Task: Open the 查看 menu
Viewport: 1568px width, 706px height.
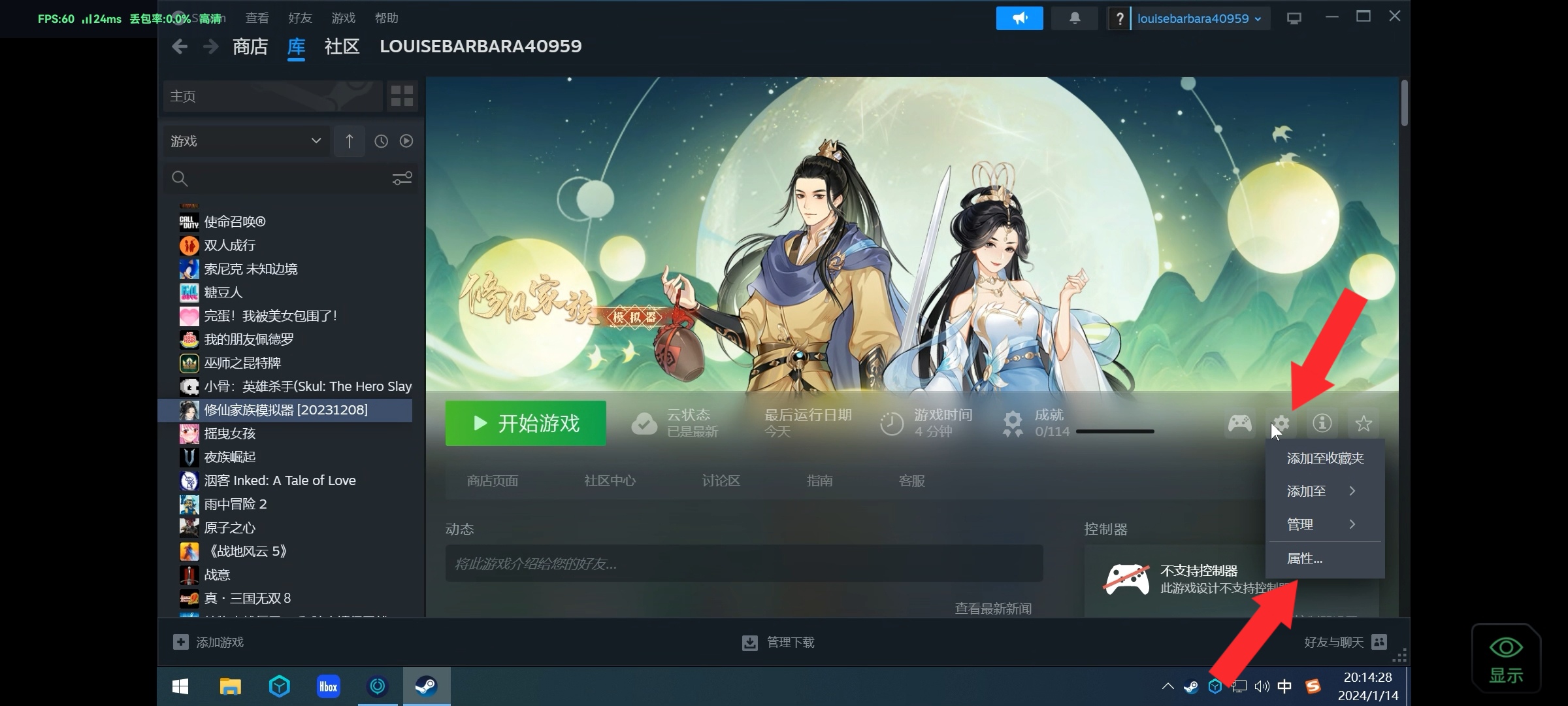Action: [257, 18]
